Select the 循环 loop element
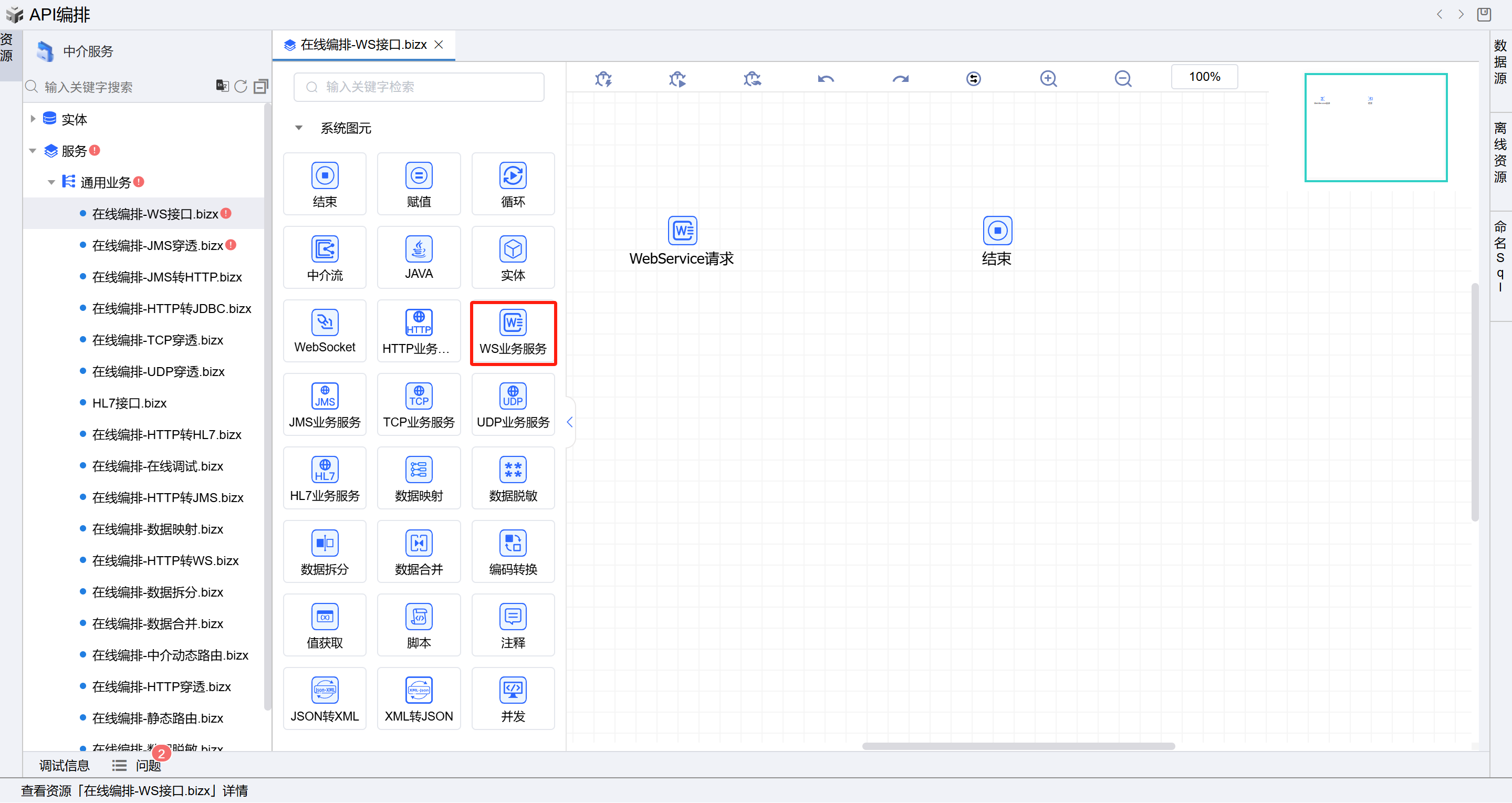 click(x=513, y=184)
